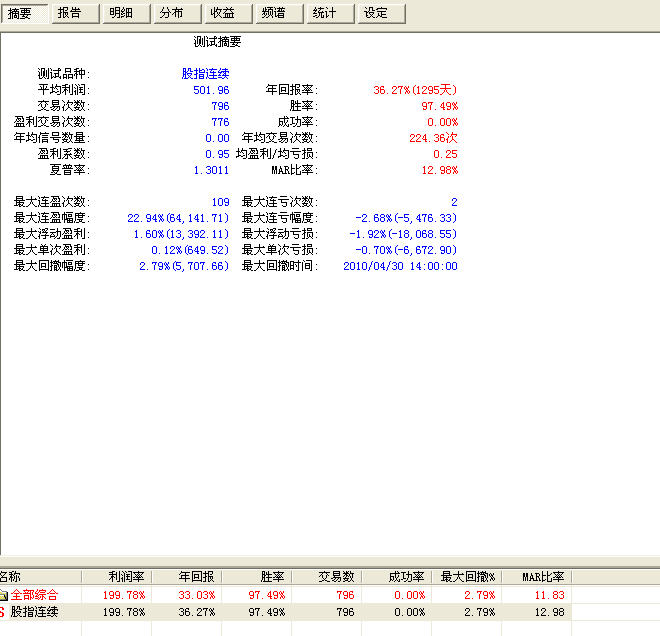
Task: Open the 收益 tab
Action: point(229,13)
